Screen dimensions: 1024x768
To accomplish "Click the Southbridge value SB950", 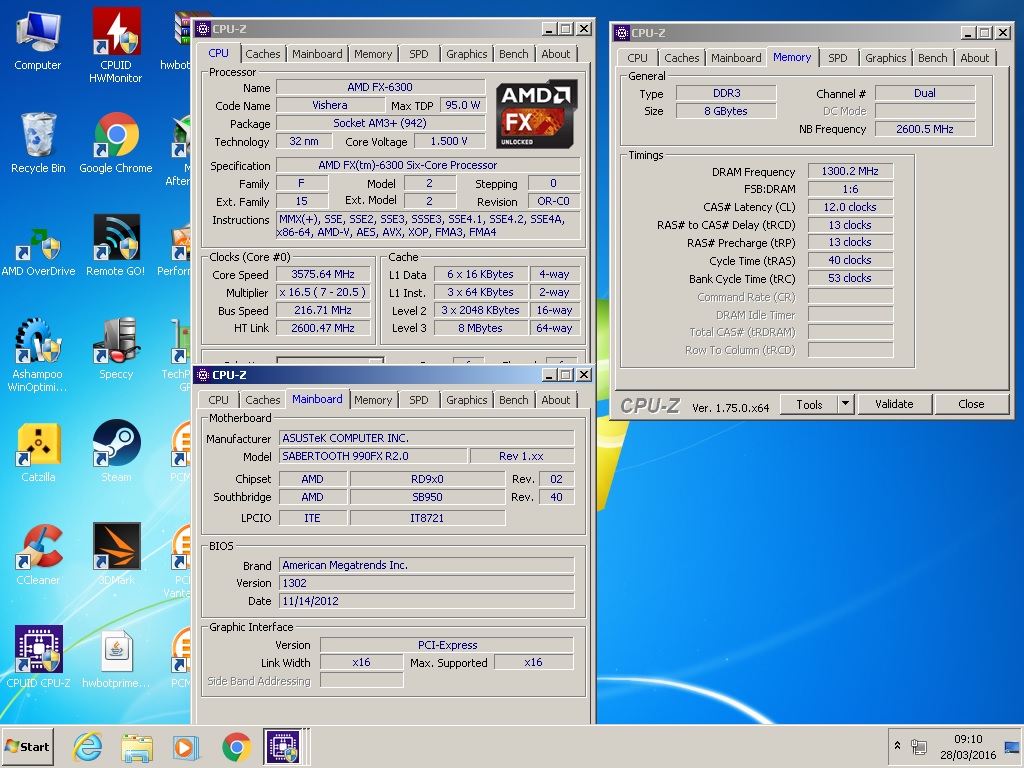I will 427,497.
